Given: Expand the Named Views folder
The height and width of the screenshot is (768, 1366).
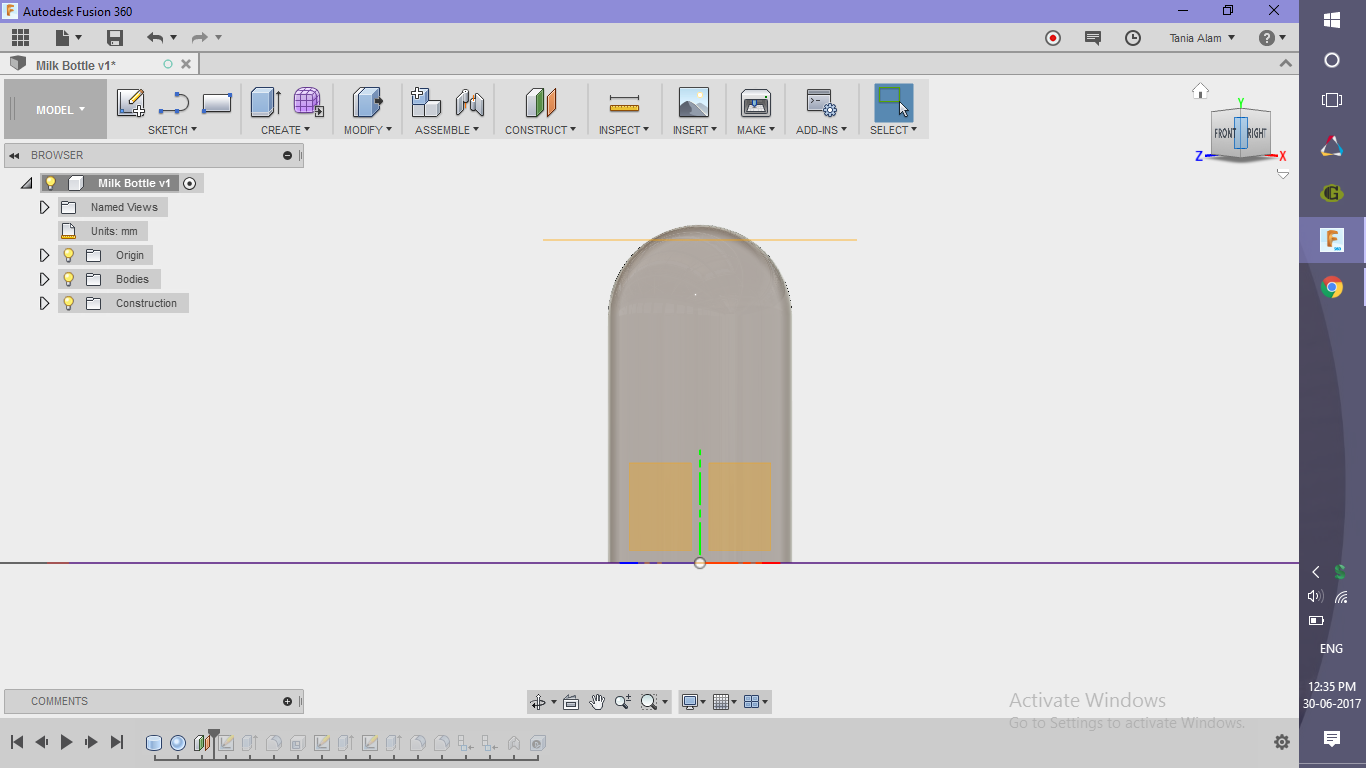Looking at the screenshot, I should [x=44, y=207].
